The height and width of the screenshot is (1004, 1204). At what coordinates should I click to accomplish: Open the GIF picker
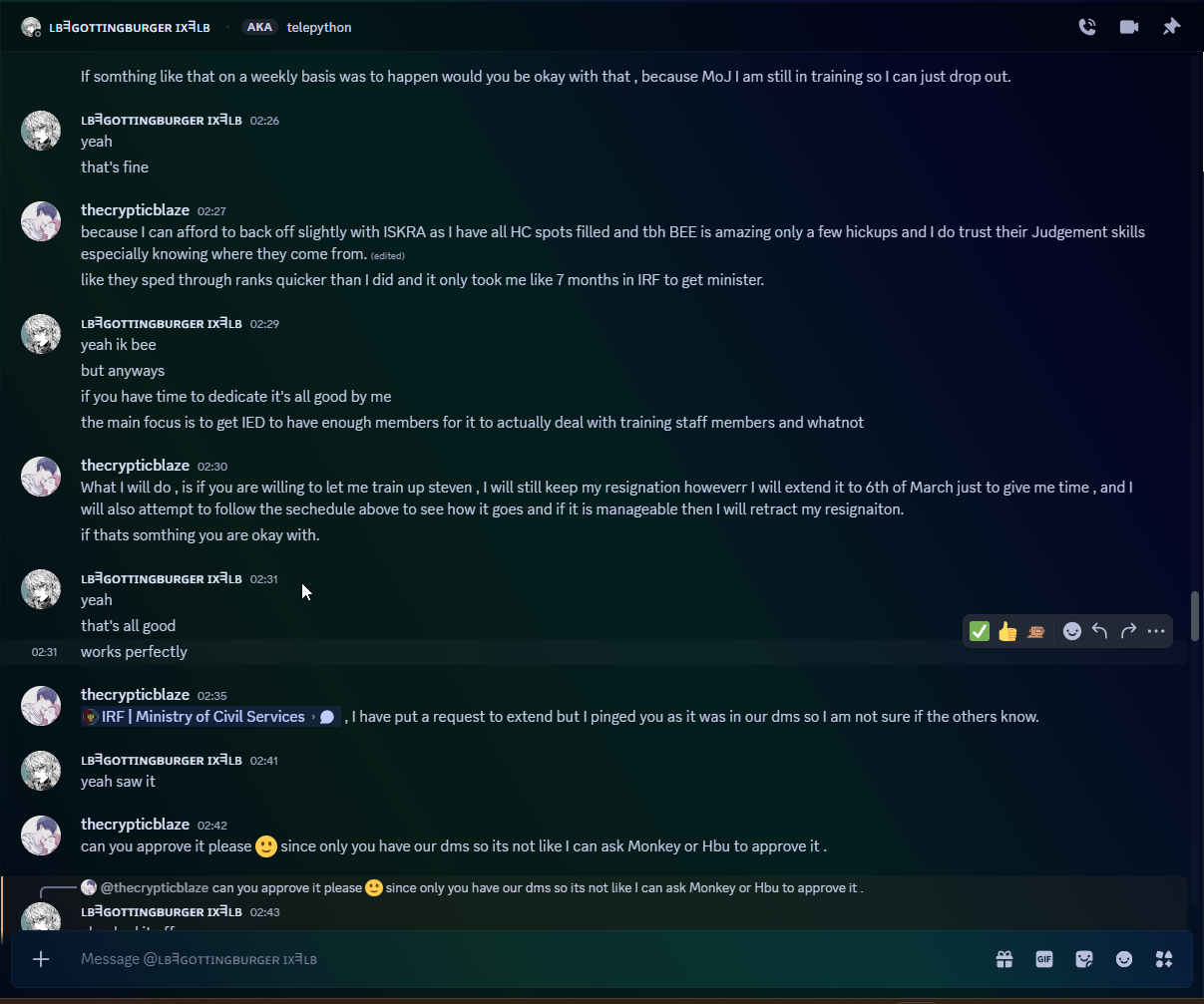pyautogui.click(x=1044, y=959)
